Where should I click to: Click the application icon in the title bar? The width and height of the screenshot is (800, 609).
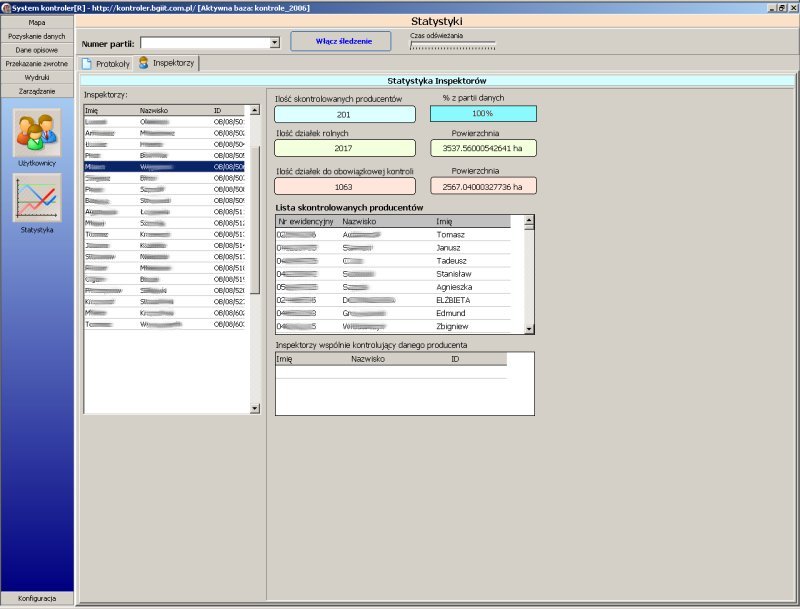(6, 8)
